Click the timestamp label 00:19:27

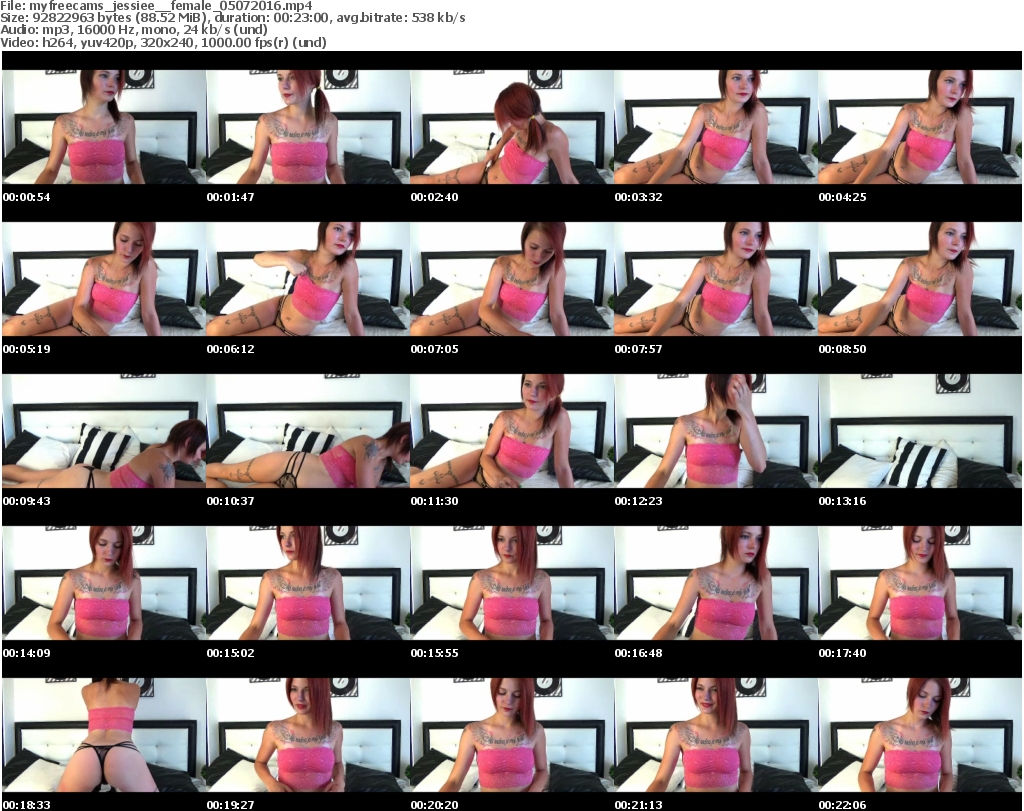(231, 805)
